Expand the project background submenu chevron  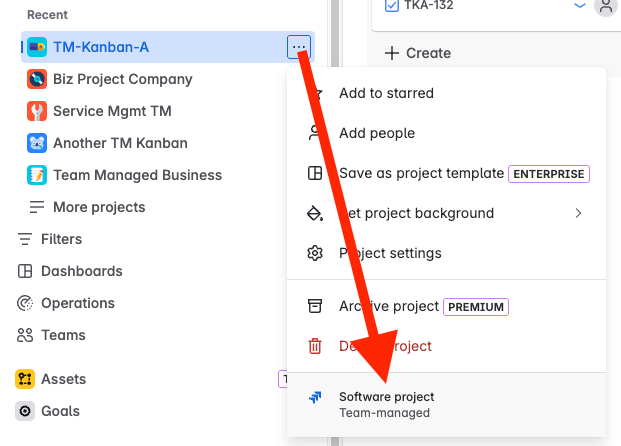(x=578, y=213)
